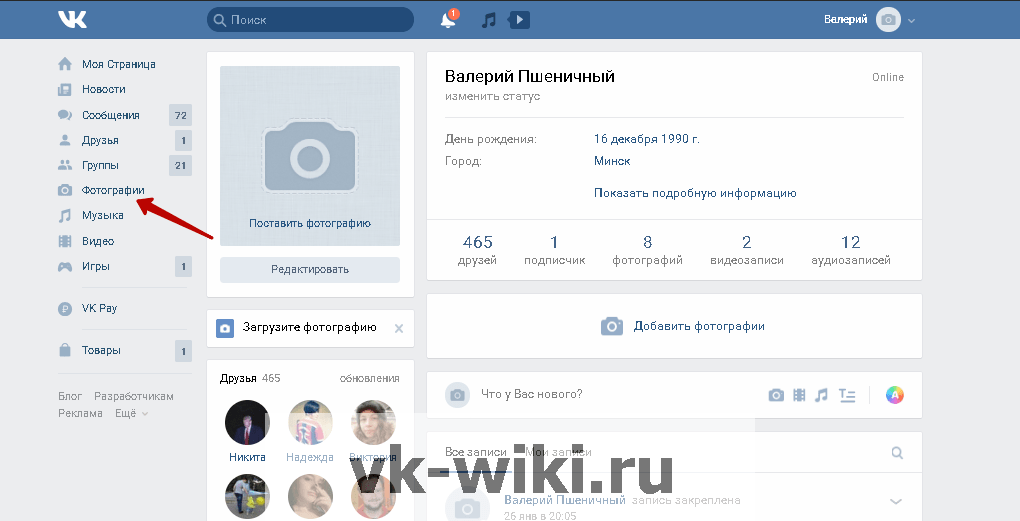Close the Загрузите фотографию prompt
The image size is (1020, 521).
pos(399,328)
